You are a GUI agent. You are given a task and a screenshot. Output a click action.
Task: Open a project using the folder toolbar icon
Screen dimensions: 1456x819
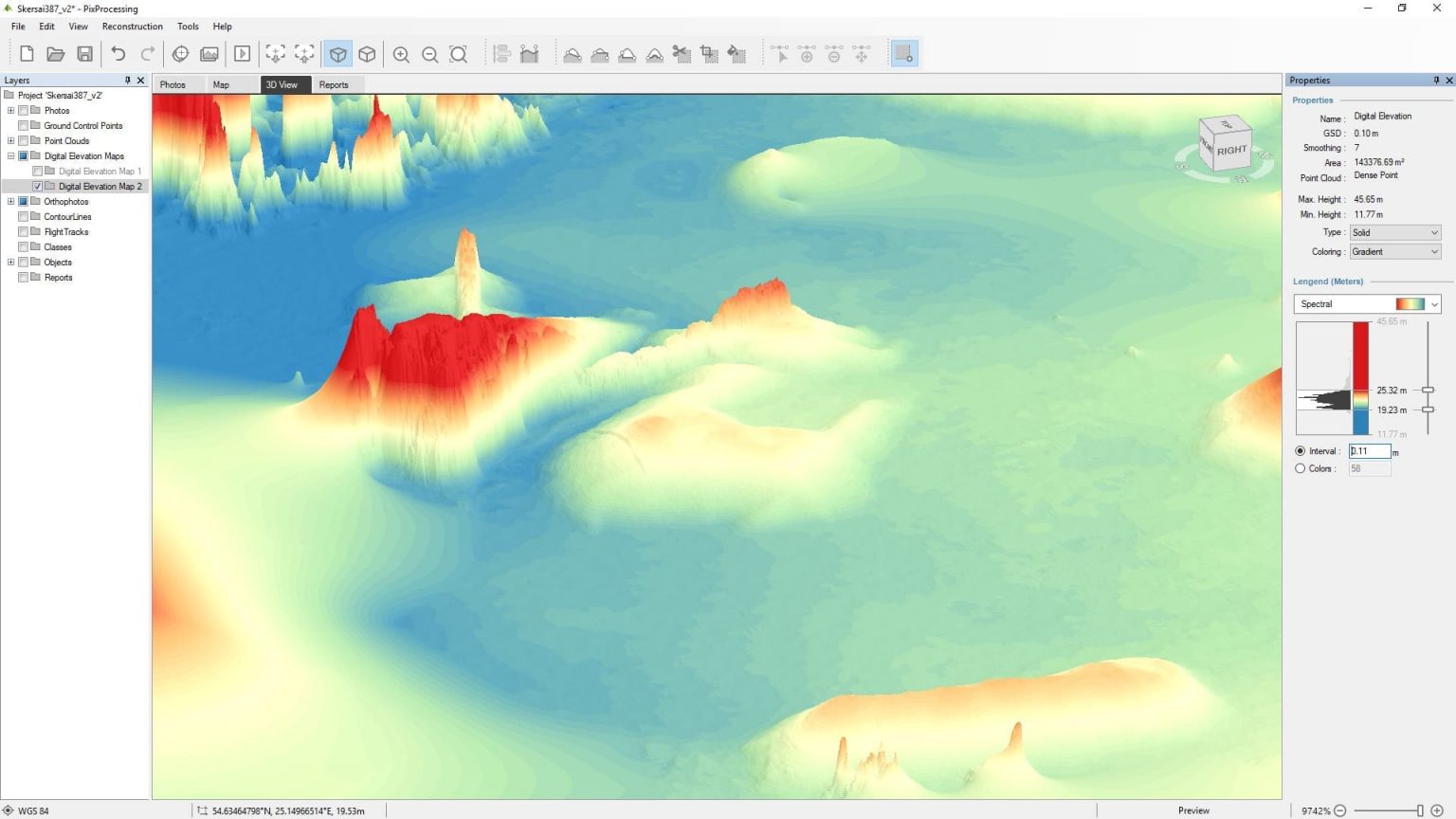coord(55,54)
